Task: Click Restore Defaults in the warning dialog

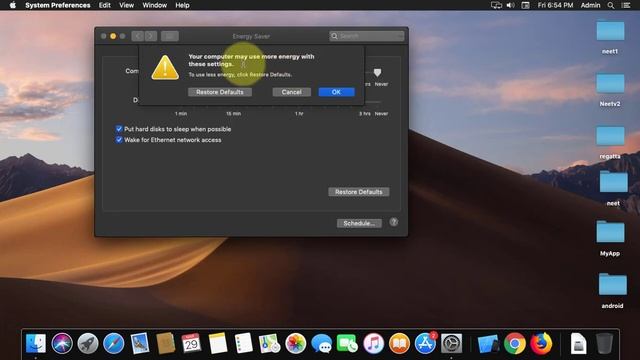Action: tap(220, 92)
